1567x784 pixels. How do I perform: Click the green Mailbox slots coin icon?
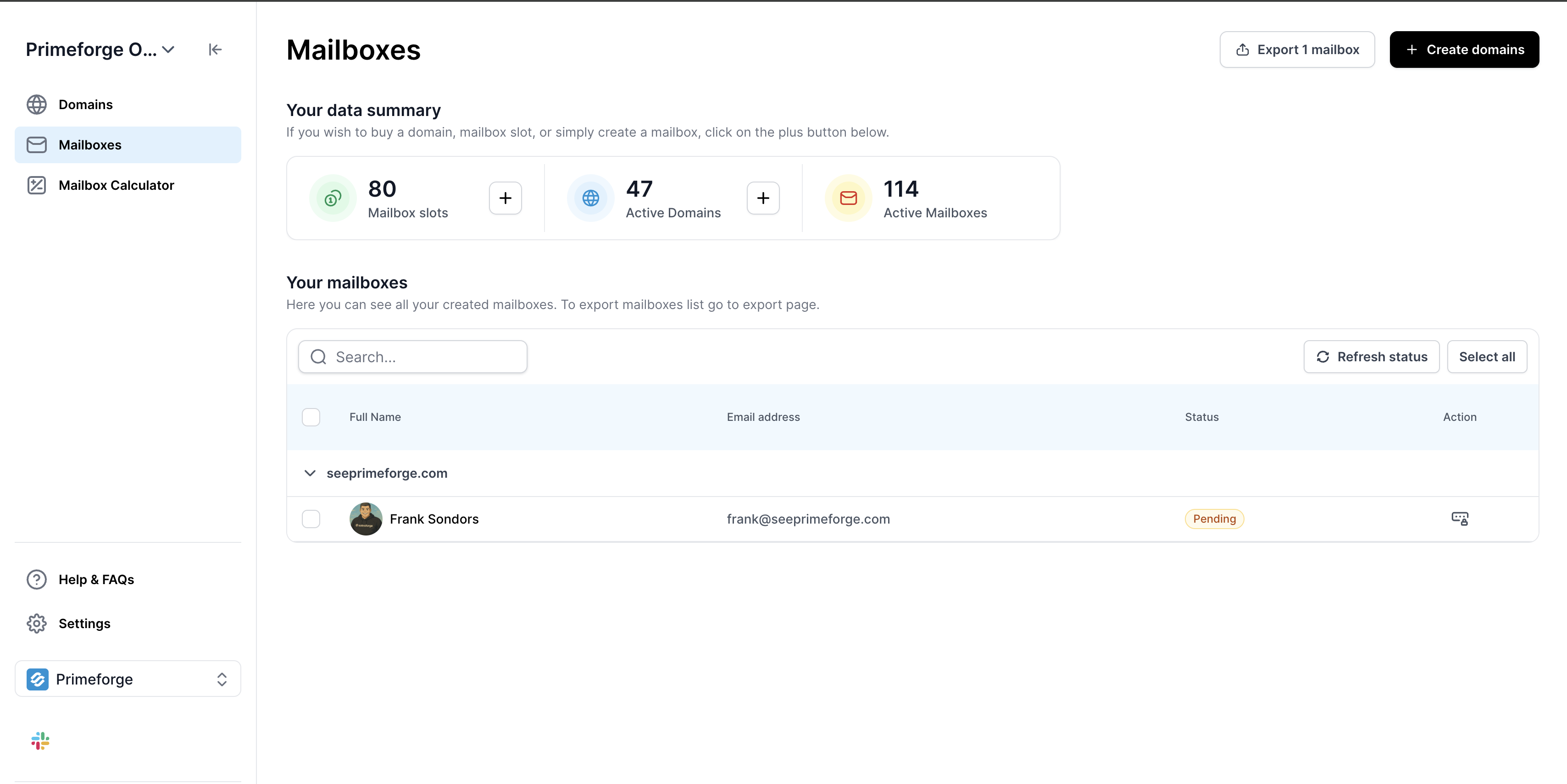[x=333, y=198]
